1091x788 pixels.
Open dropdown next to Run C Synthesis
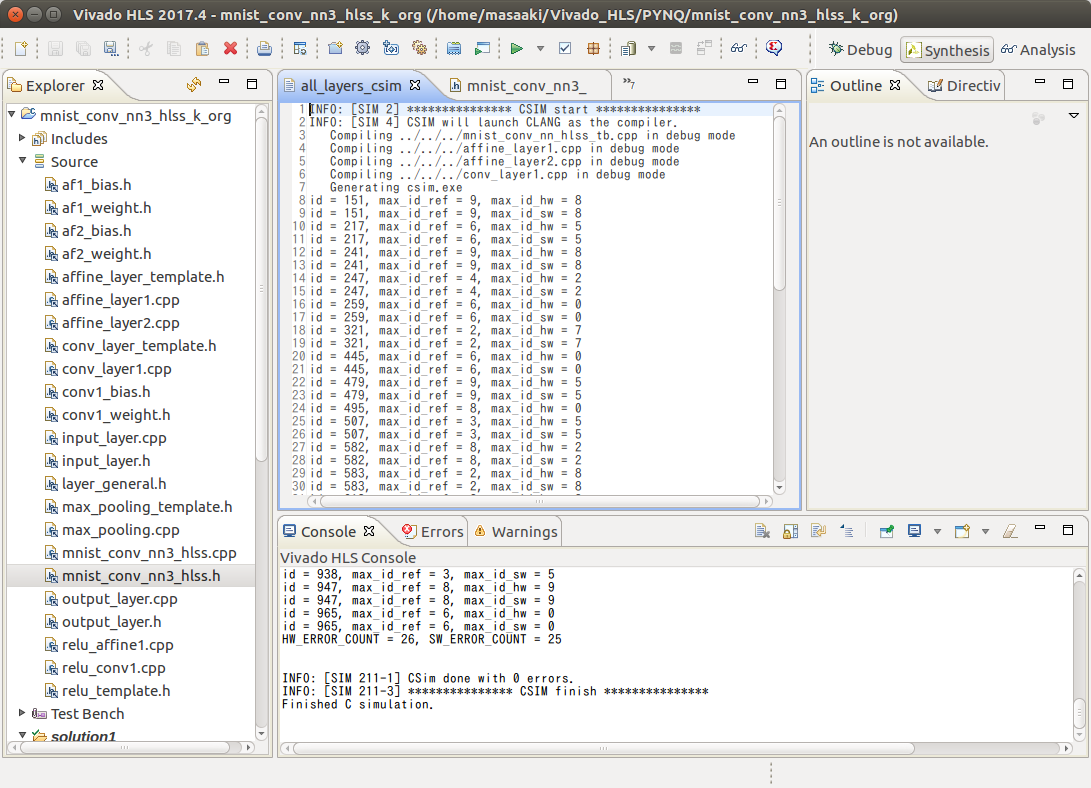coord(540,49)
